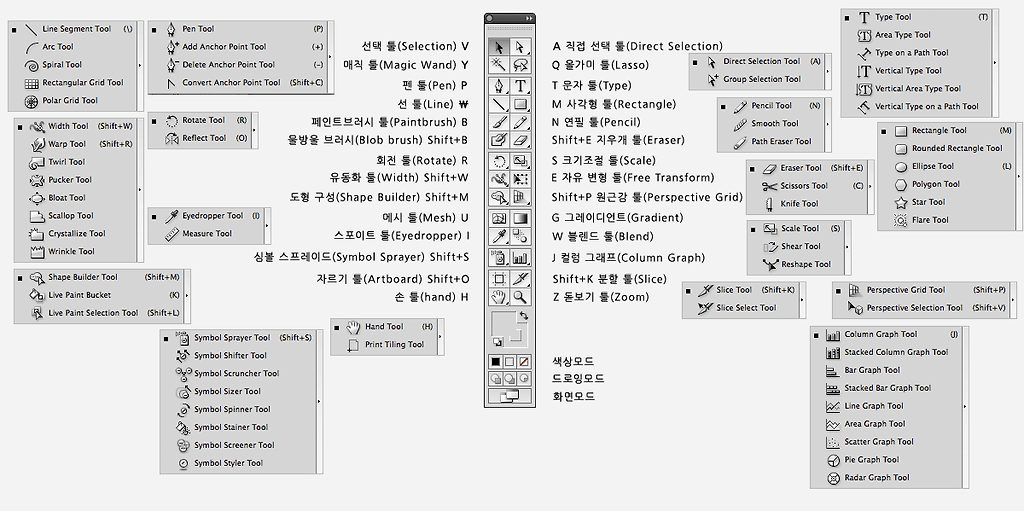Screen dimensions: 1024x511
Task: Select the Hand tool icon in the toolbar
Action: [499, 297]
